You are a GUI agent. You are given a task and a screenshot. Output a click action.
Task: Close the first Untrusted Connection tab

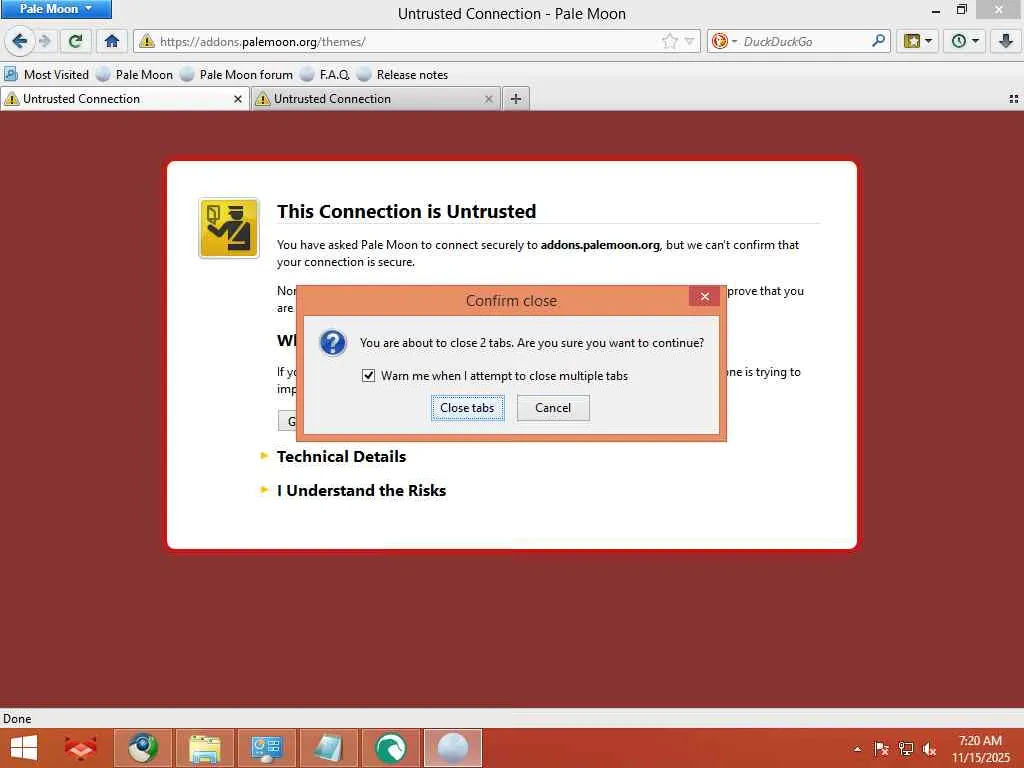pos(238,99)
